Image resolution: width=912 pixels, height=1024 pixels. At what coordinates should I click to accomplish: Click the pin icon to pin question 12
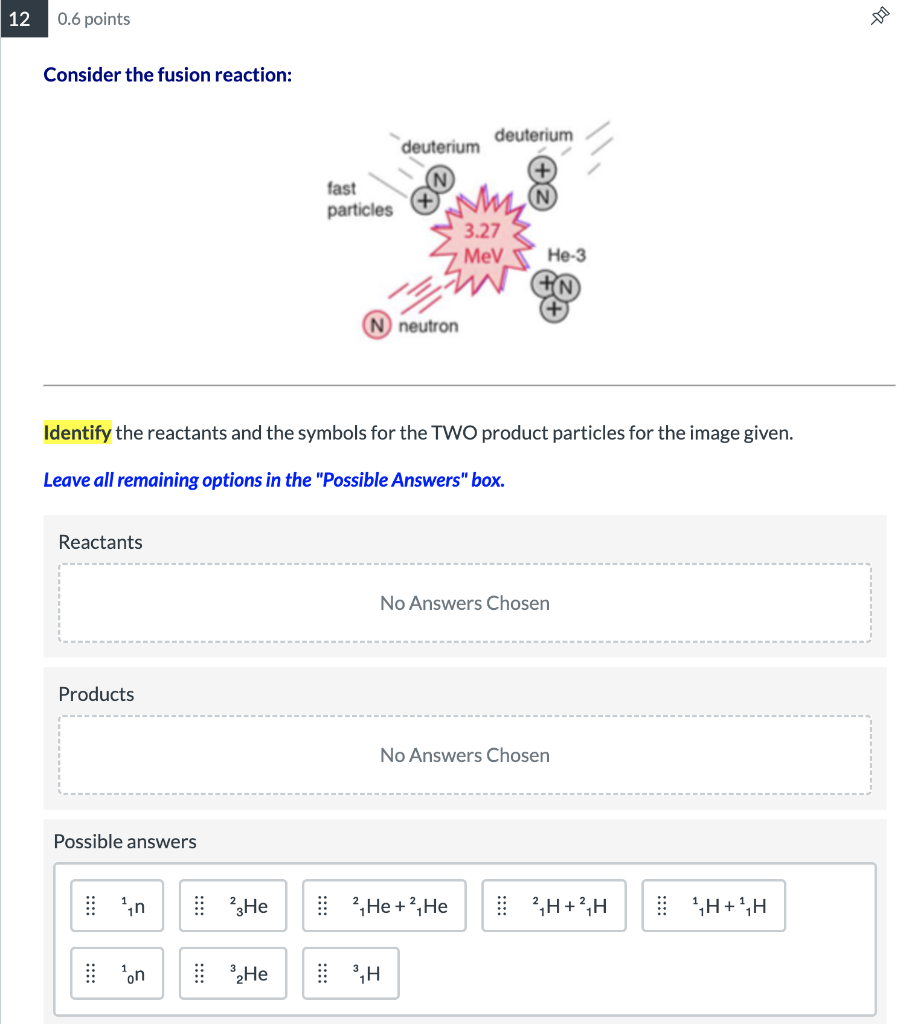click(x=879, y=16)
